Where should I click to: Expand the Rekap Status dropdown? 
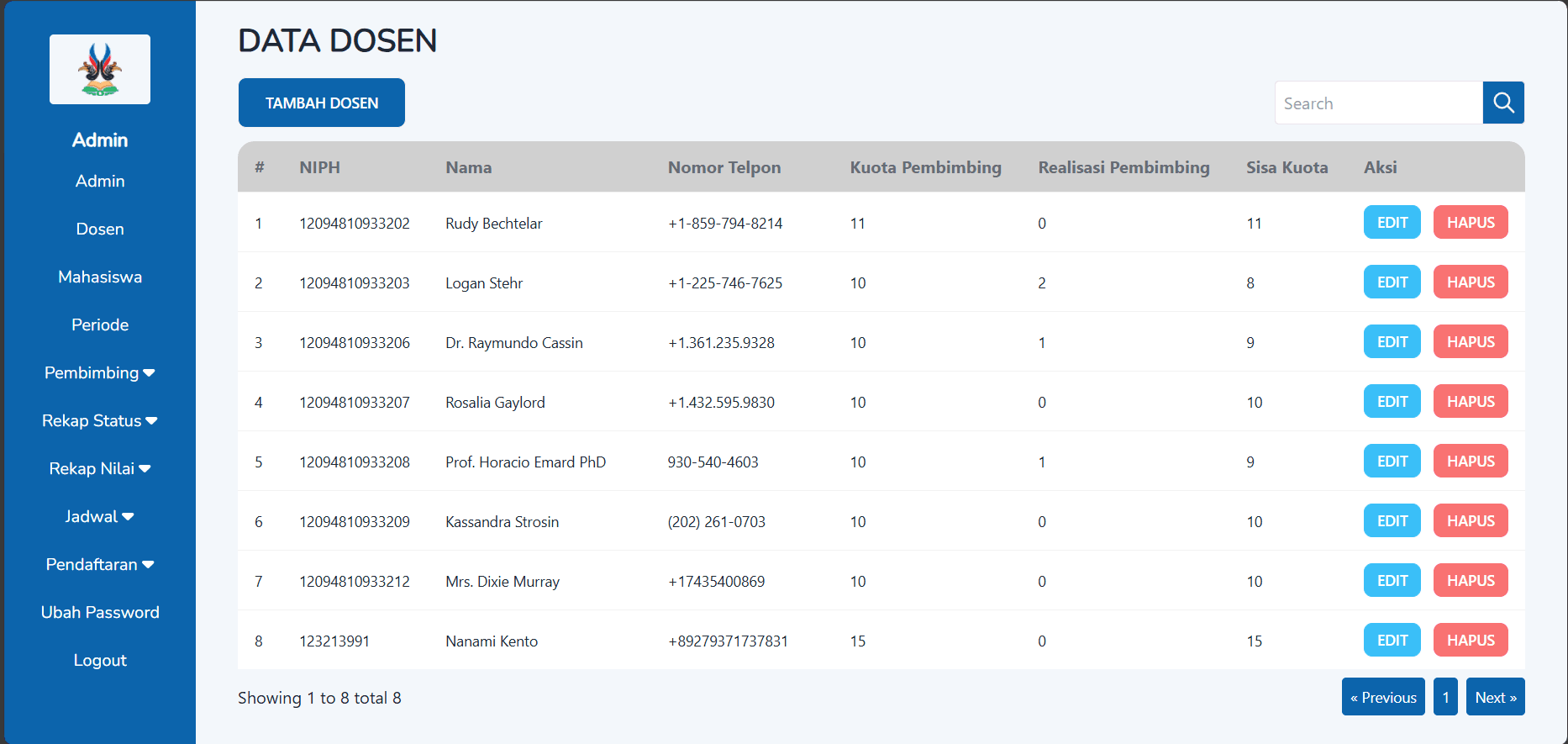99,420
